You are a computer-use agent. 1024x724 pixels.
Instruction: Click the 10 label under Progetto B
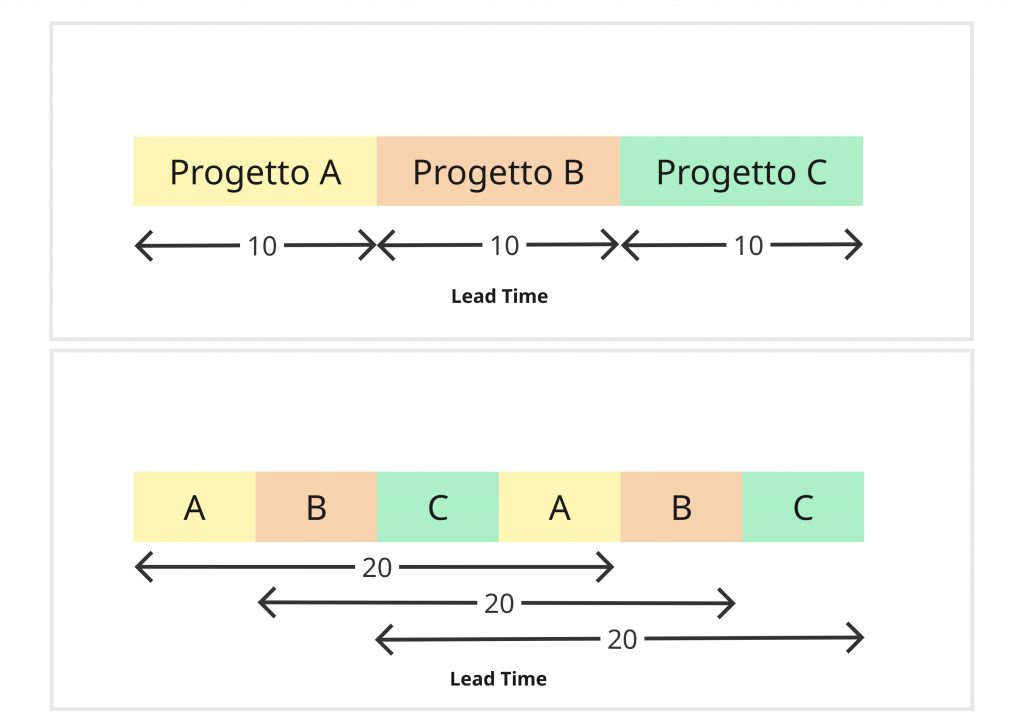coord(504,246)
